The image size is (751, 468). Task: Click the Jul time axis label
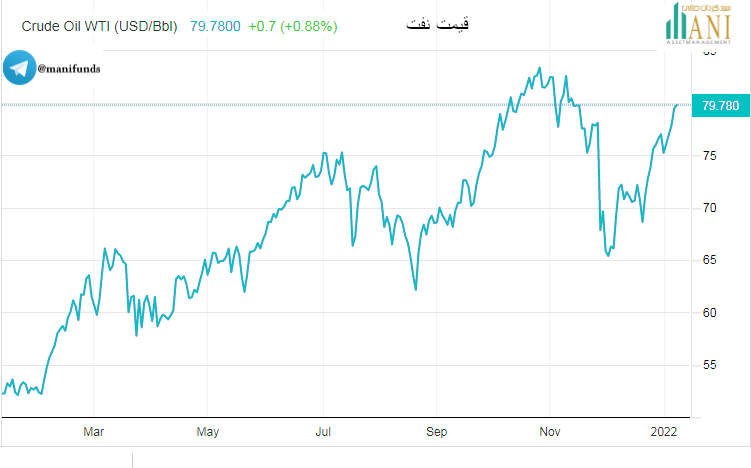coord(323,432)
